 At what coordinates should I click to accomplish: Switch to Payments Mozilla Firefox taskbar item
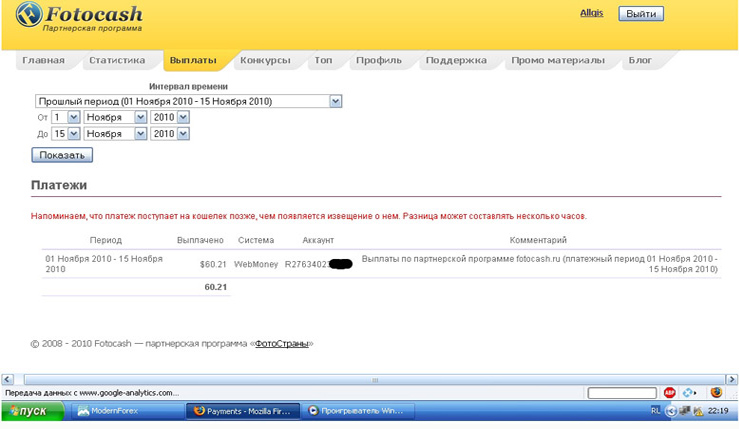(243, 411)
